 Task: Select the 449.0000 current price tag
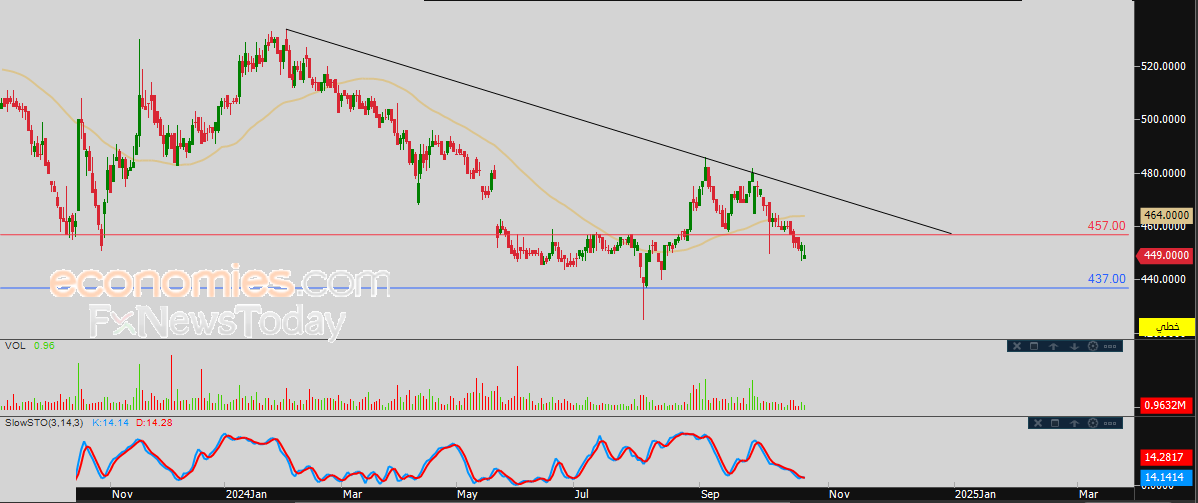click(x=1166, y=255)
